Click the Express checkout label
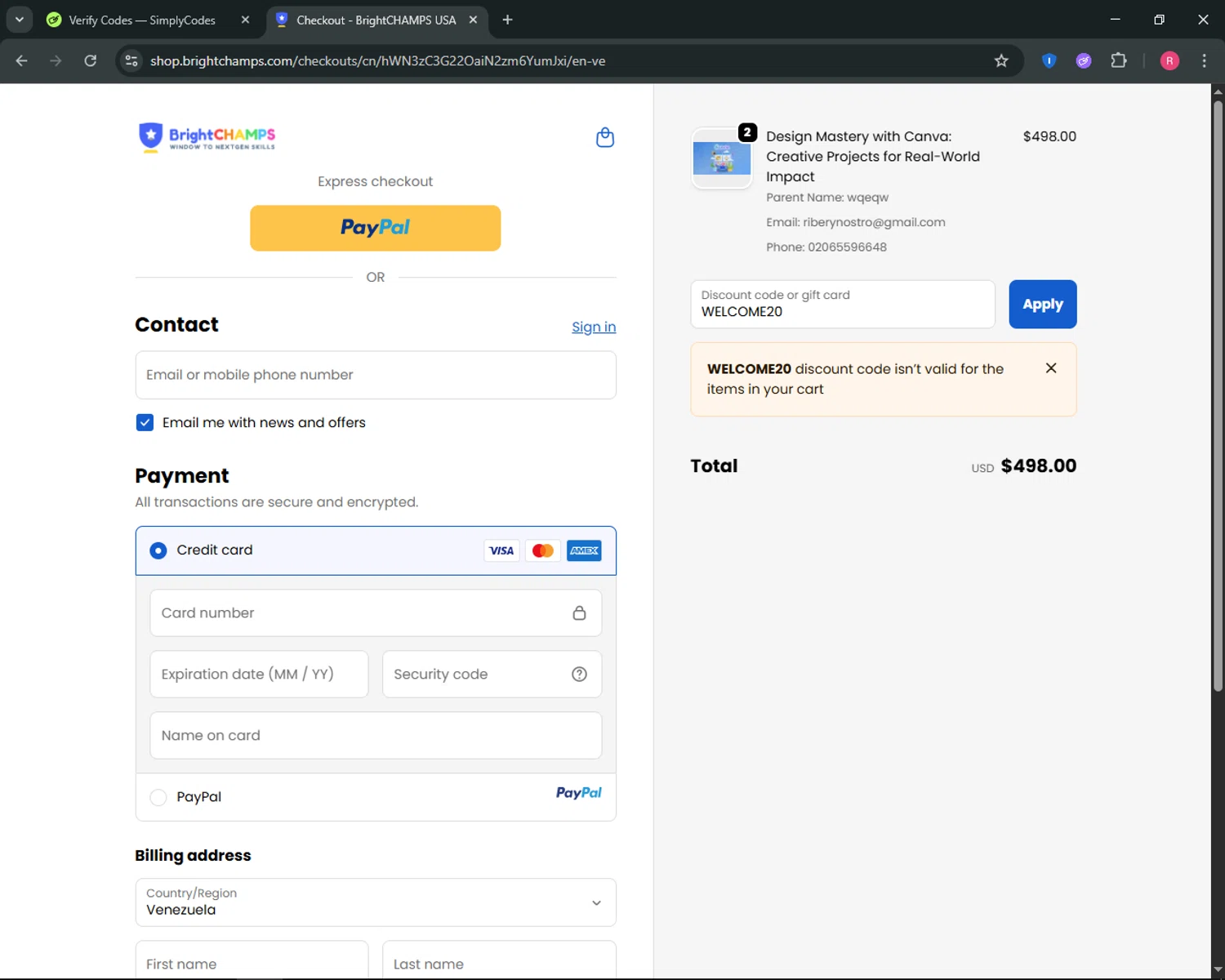This screenshot has width=1225, height=980. coord(376,181)
